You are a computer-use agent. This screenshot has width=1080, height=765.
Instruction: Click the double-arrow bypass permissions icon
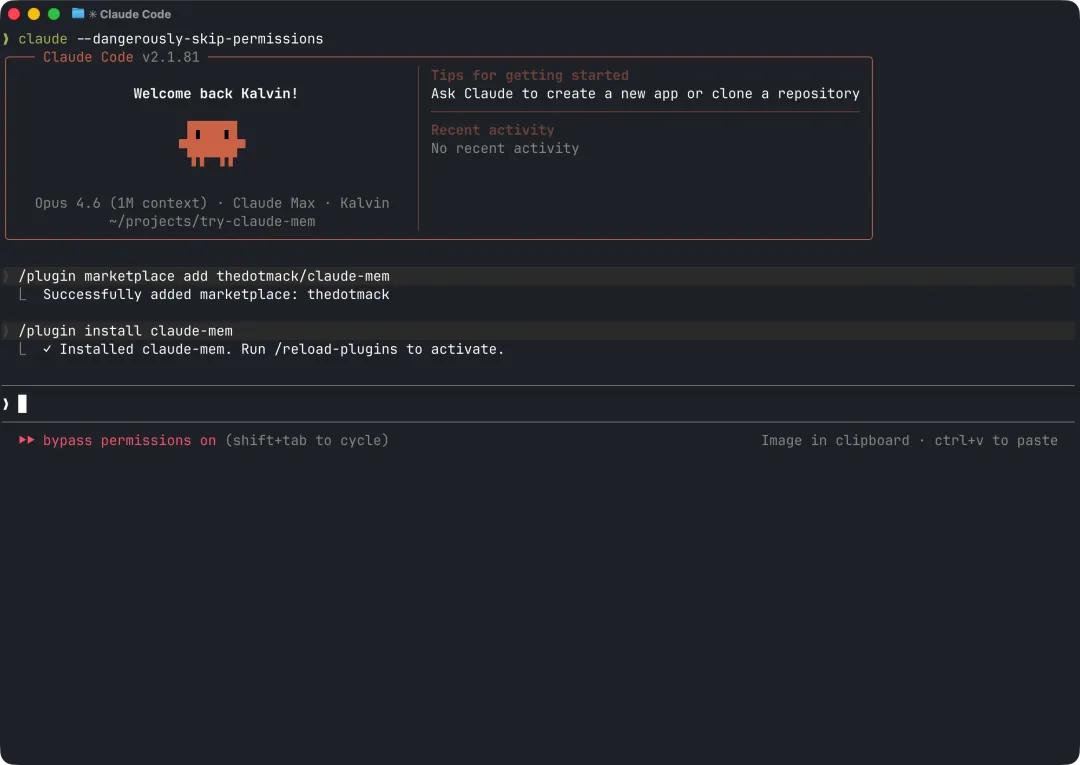(x=27, y=440)
